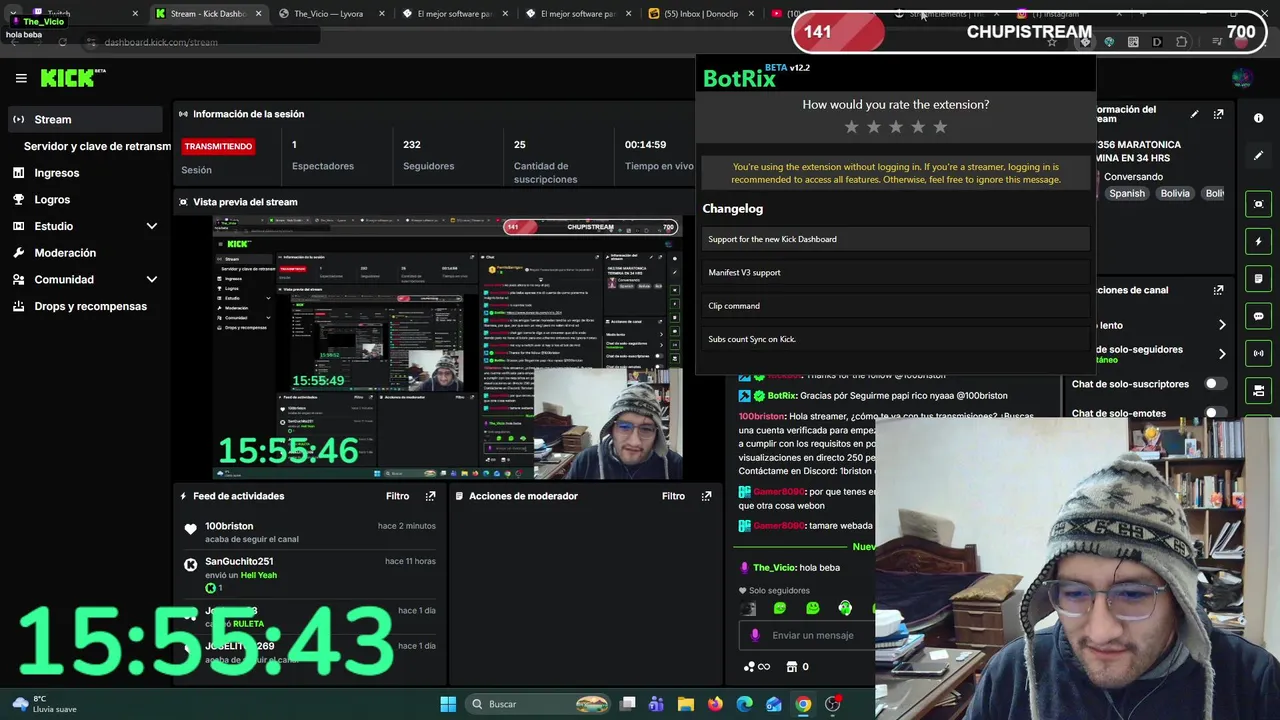Toggle Chat de solo-emotes switch
Image resolution: width=1280 pixels, height=720 pixels.
coord(1215,413)
